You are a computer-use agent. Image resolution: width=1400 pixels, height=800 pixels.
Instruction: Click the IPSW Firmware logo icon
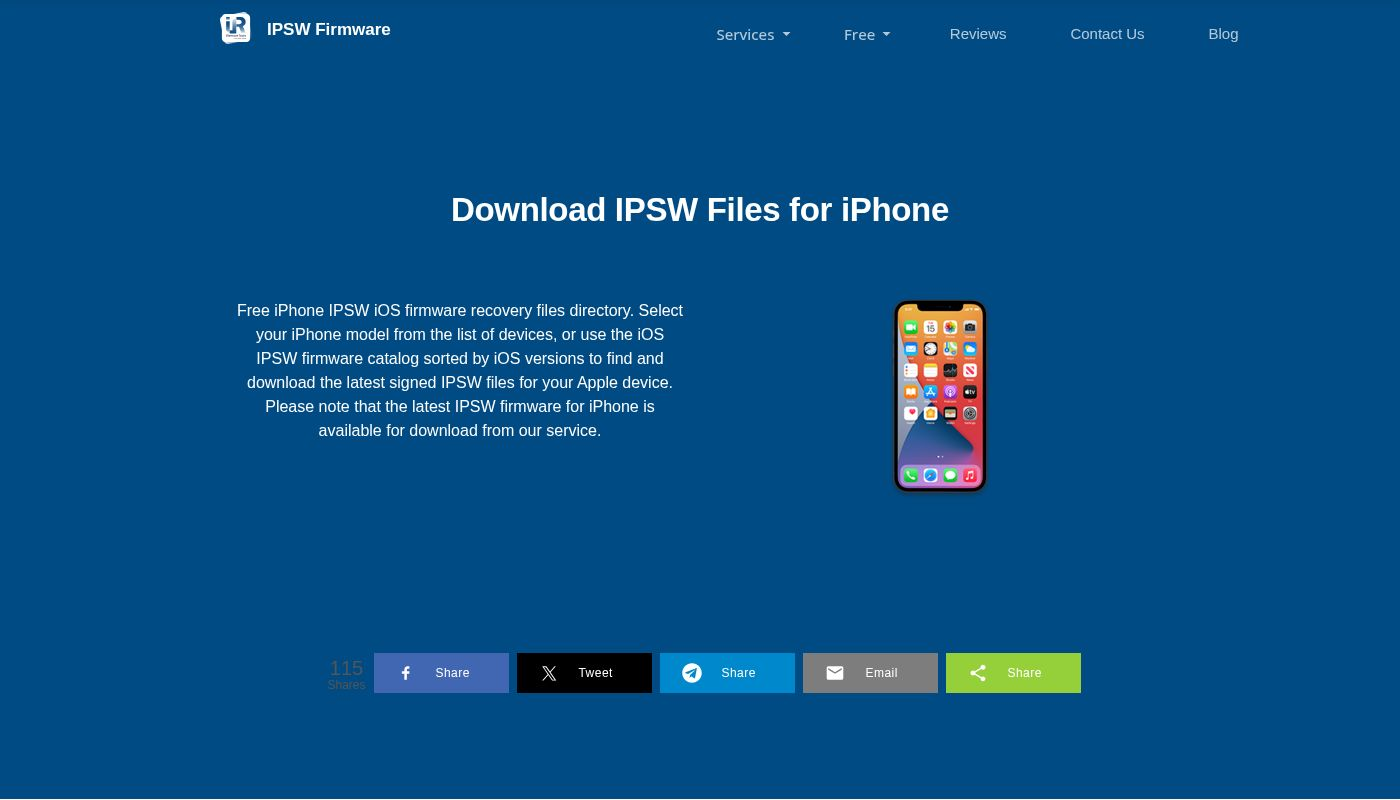235,29
